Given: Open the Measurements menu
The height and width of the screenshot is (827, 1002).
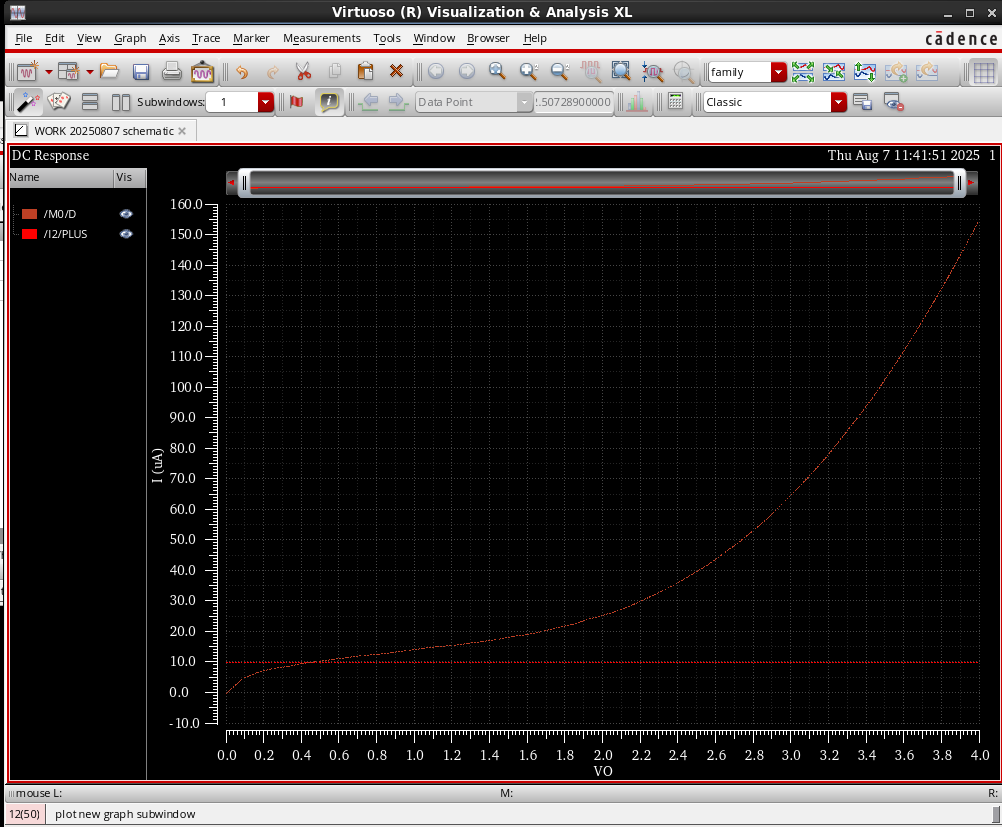Looking at the screenshot, I should point(321,38).
